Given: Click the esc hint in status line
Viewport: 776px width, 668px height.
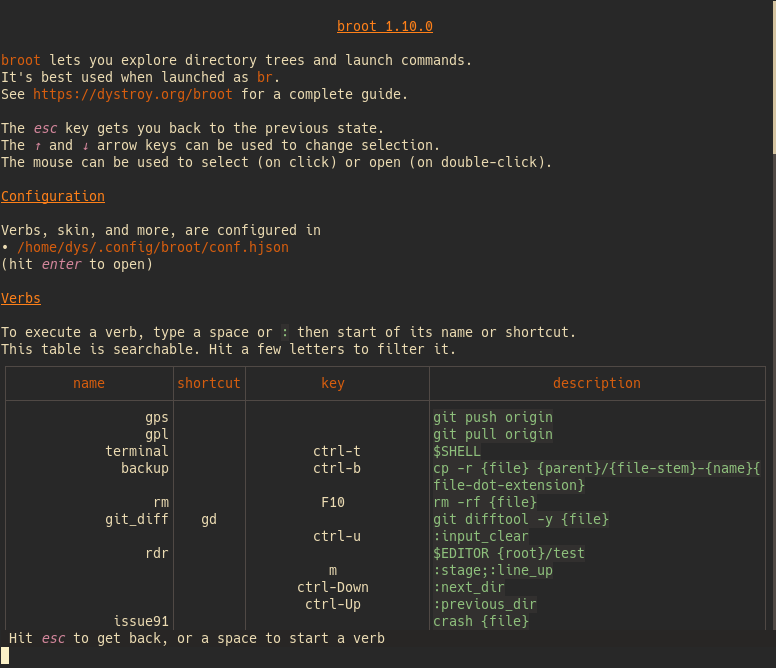Looking at the screenshot, I should point(53,638).
